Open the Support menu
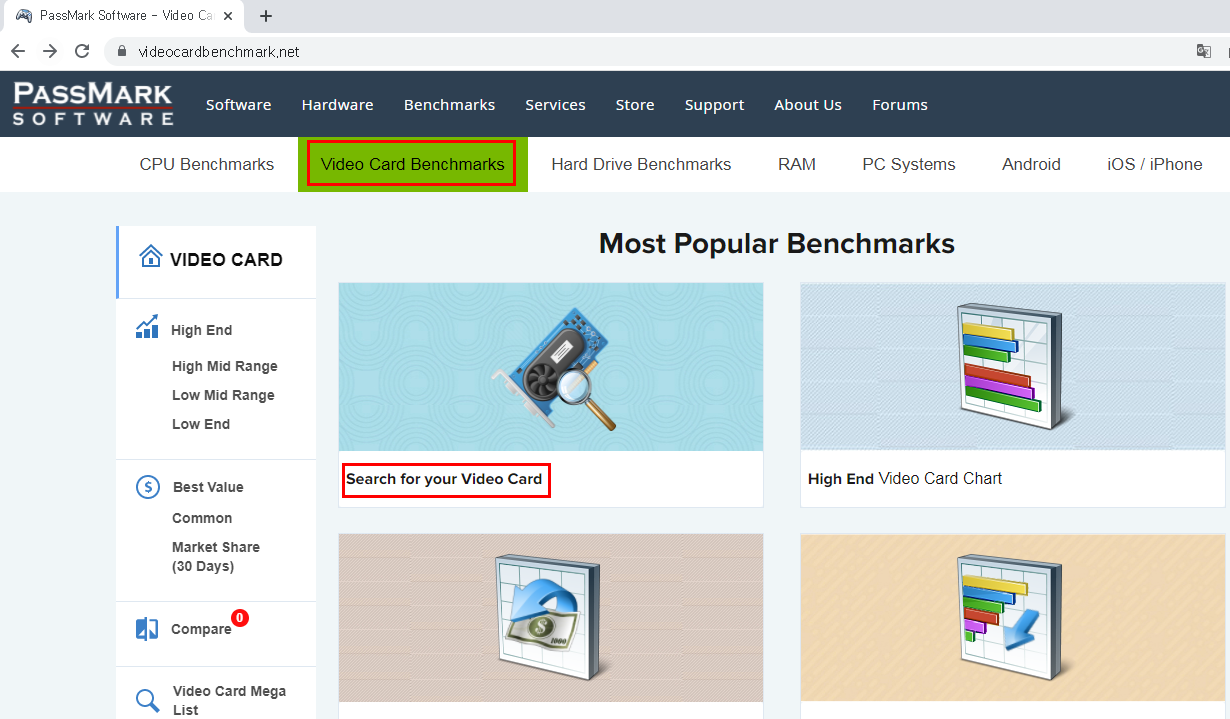The image size is (1230, 719). coord(714,105)
